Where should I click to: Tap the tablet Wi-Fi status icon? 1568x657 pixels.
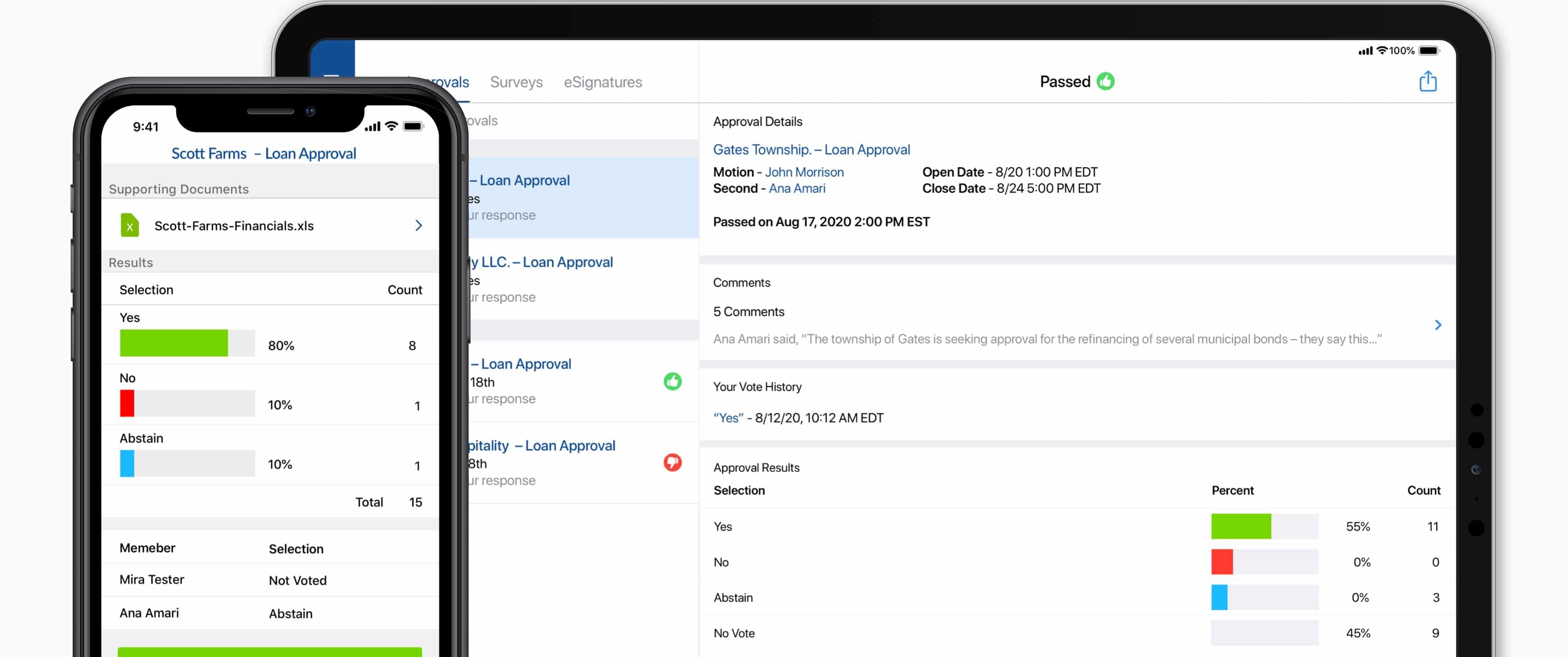coord(1382,50)
